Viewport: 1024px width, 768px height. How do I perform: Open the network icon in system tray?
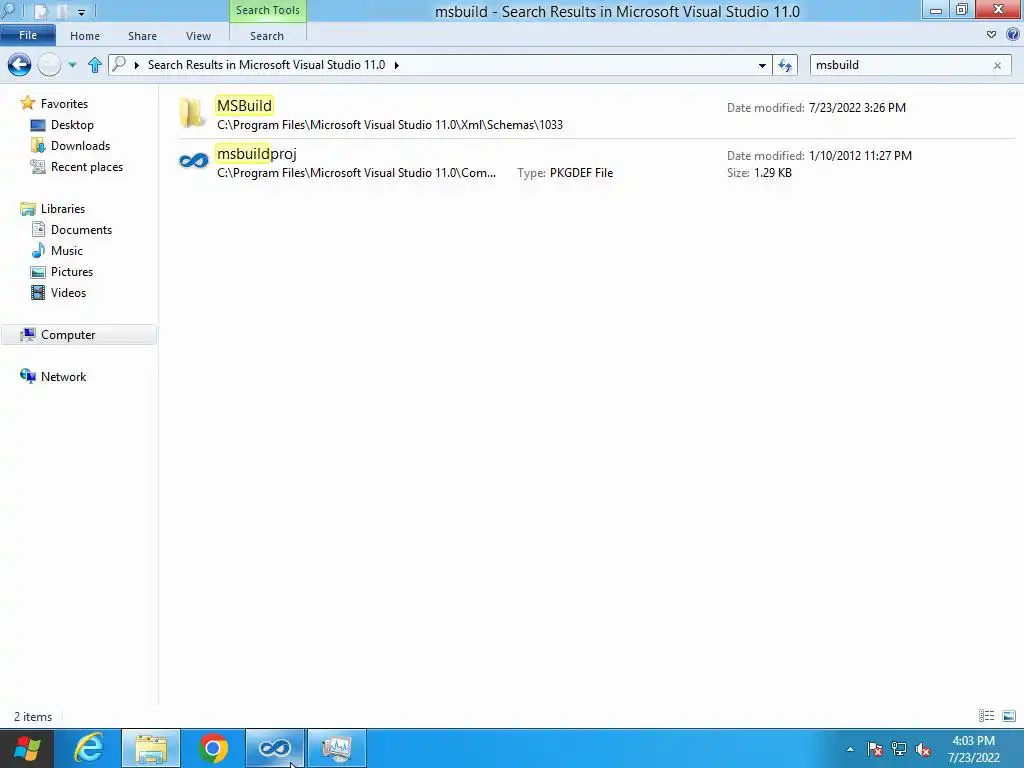[x=899, y=749]
